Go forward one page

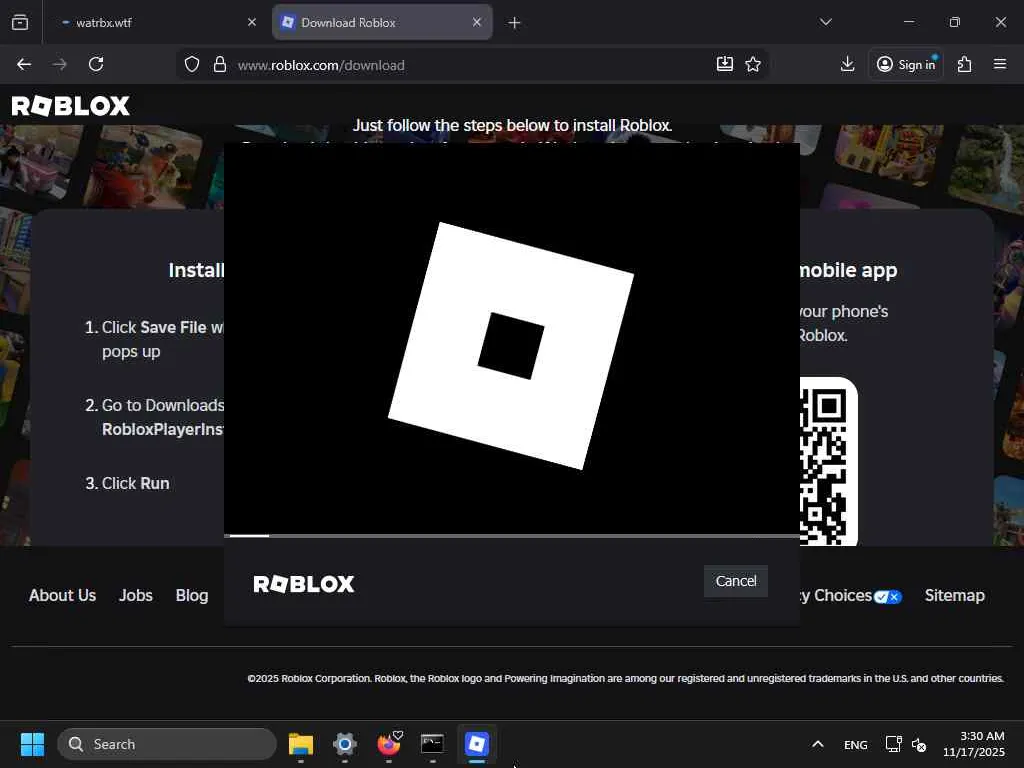[60, 64]
